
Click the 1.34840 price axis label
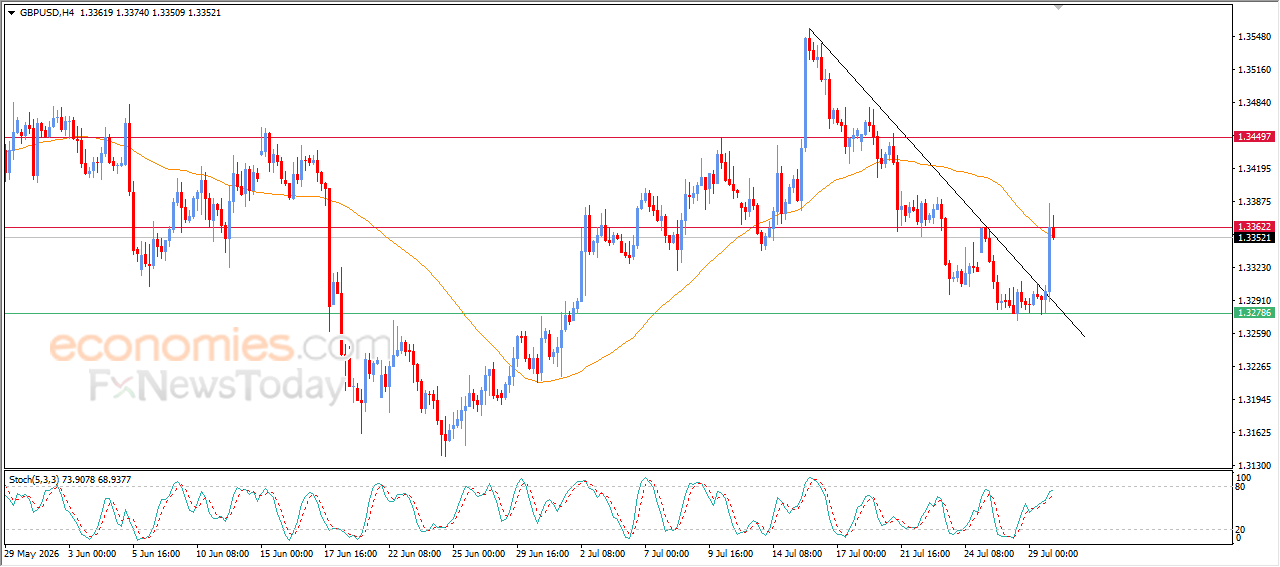[x=1254, y=103]
